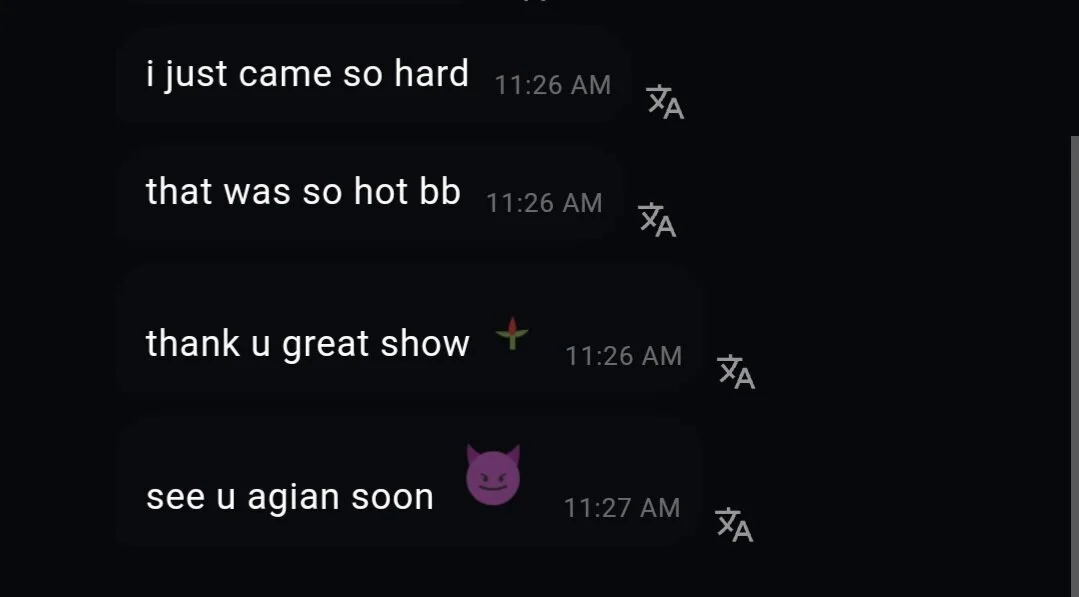
Task: Click the chat's vertical scrollbar thumb
Action: coord(1074,367)
